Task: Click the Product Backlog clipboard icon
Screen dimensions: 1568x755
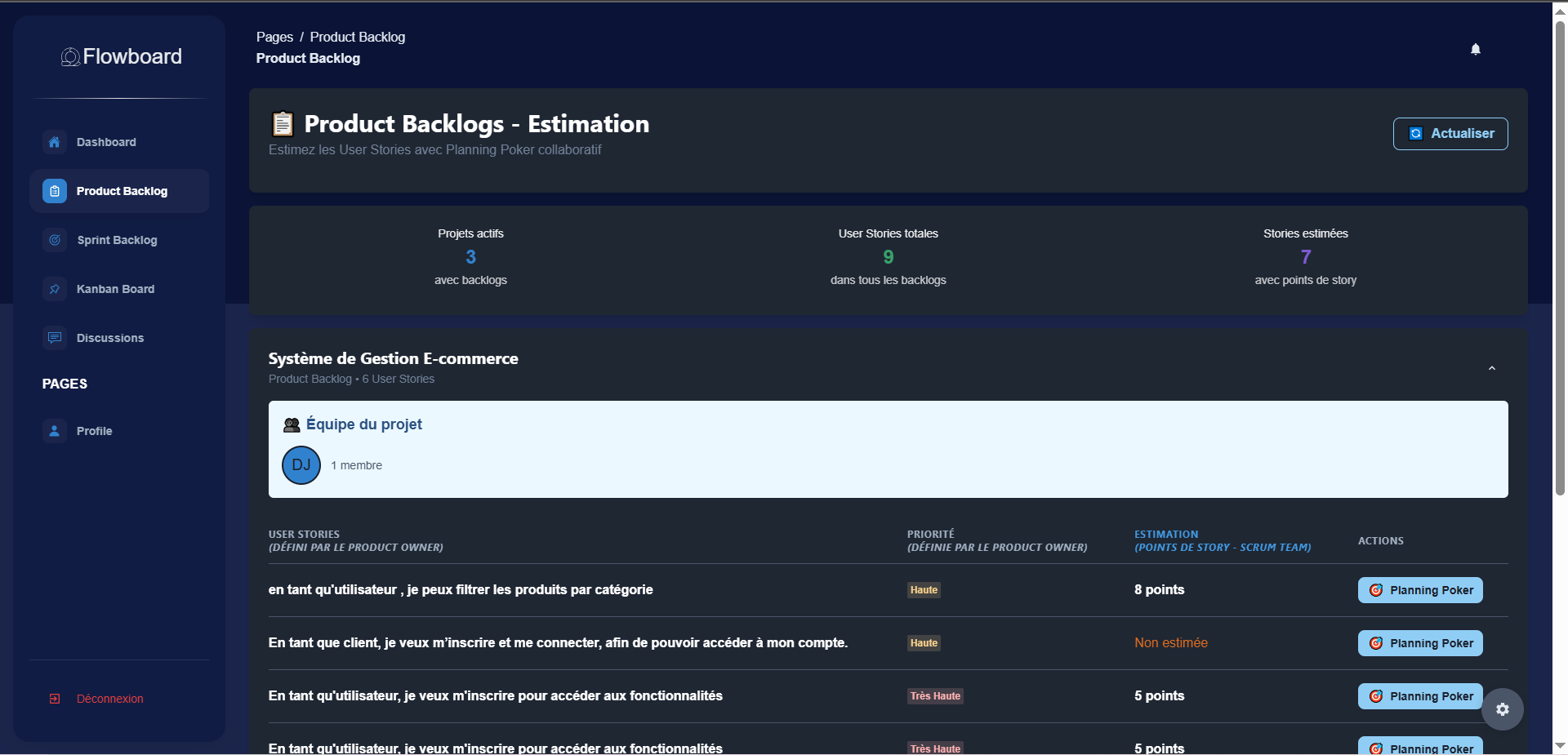Action: [55, 191]
